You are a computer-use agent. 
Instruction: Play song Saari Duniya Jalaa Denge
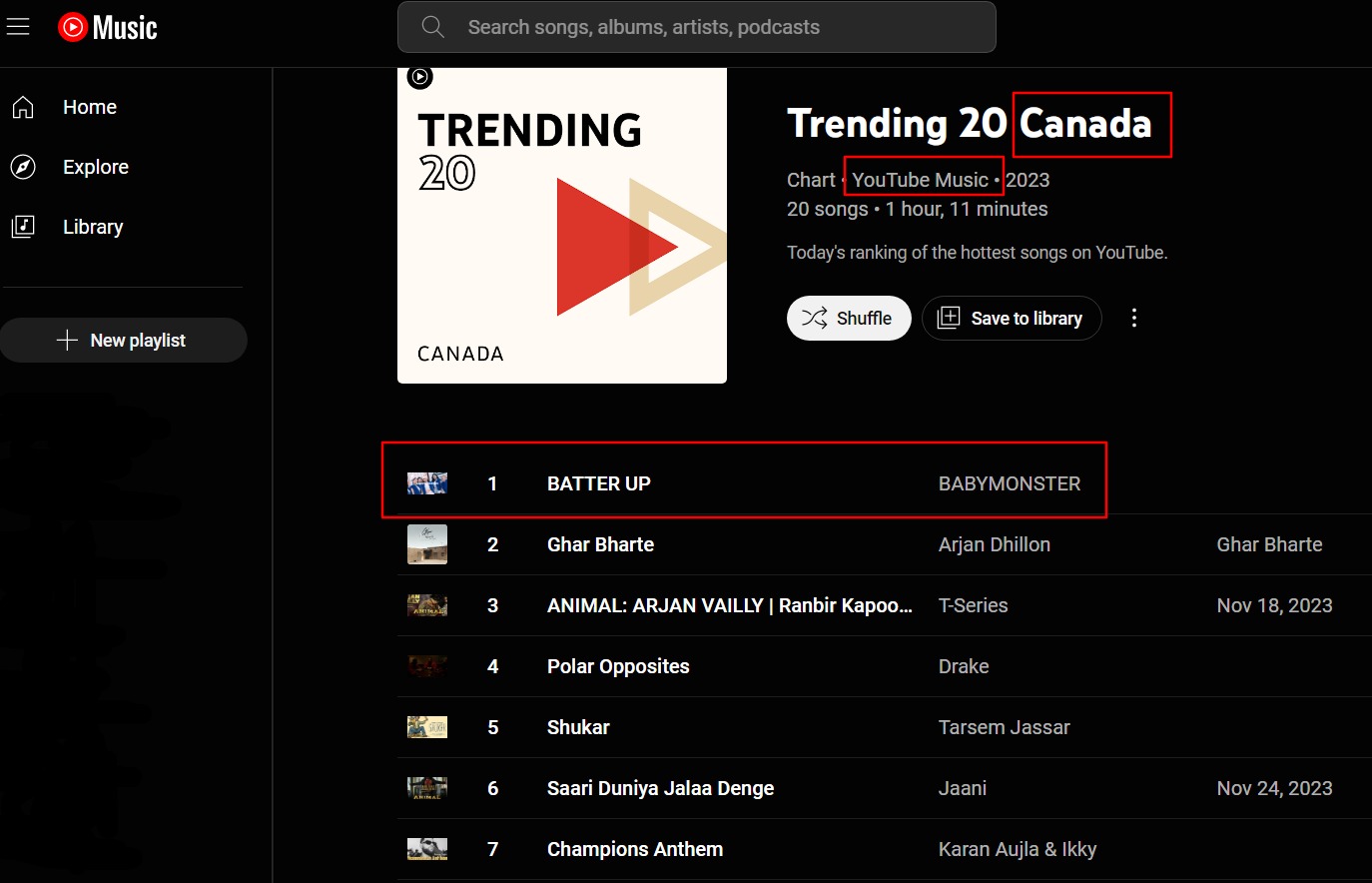tap(661, 788)
